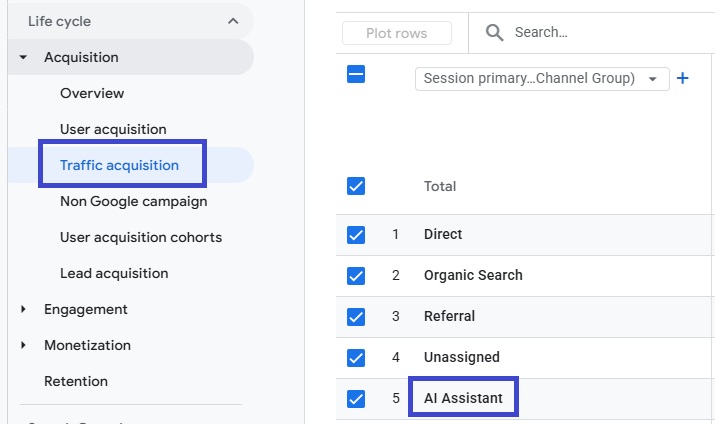The width and height of the screenshot is (715, 424).
Task: Open User acquisition cohorts report
Action: pyautogui.click(x=141, y=237)
